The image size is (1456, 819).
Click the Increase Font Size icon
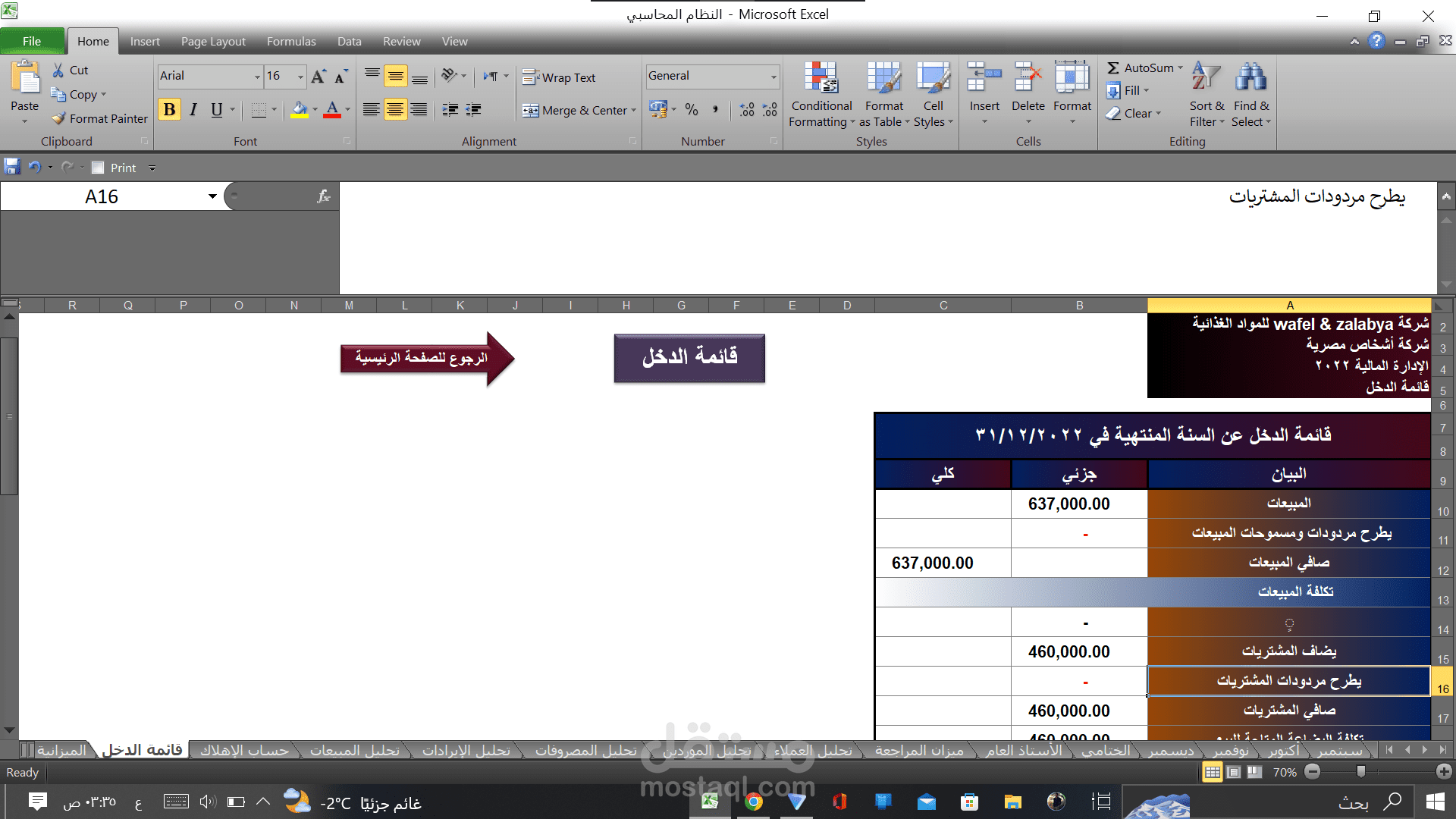(318, 76)
